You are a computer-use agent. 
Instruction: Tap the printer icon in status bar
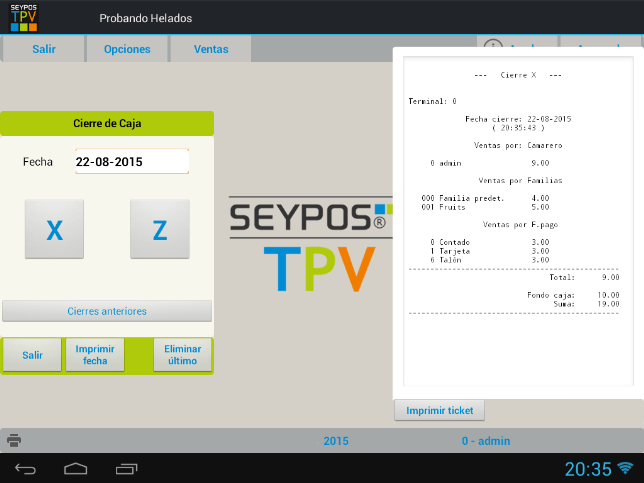[14, 440]
